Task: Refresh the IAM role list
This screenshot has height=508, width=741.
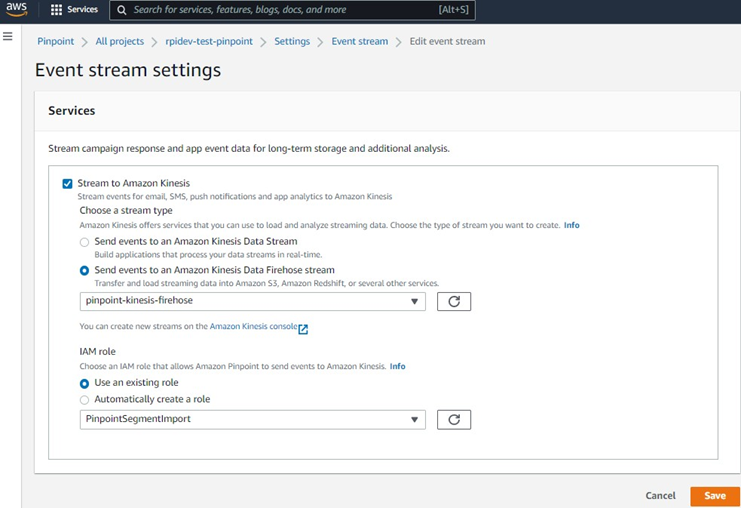Action: click(x=453, y=420)
